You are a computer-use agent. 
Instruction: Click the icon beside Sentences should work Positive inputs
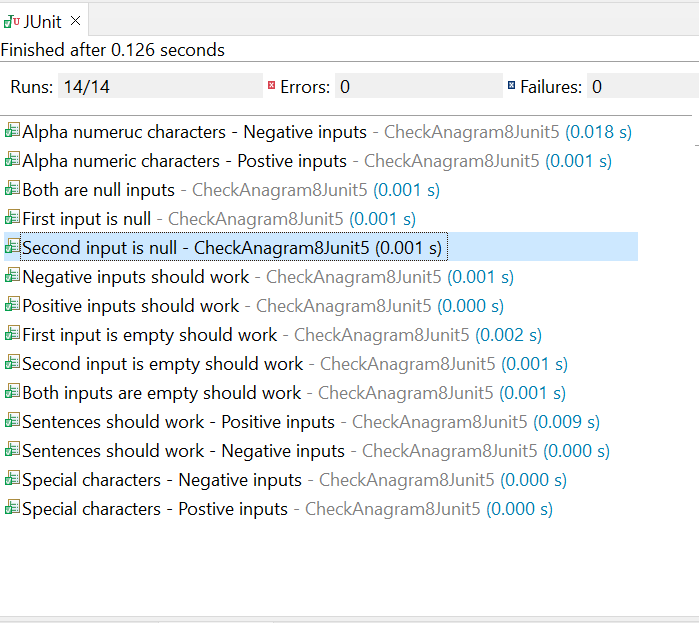pyautogui.click(x=12, y=422)
